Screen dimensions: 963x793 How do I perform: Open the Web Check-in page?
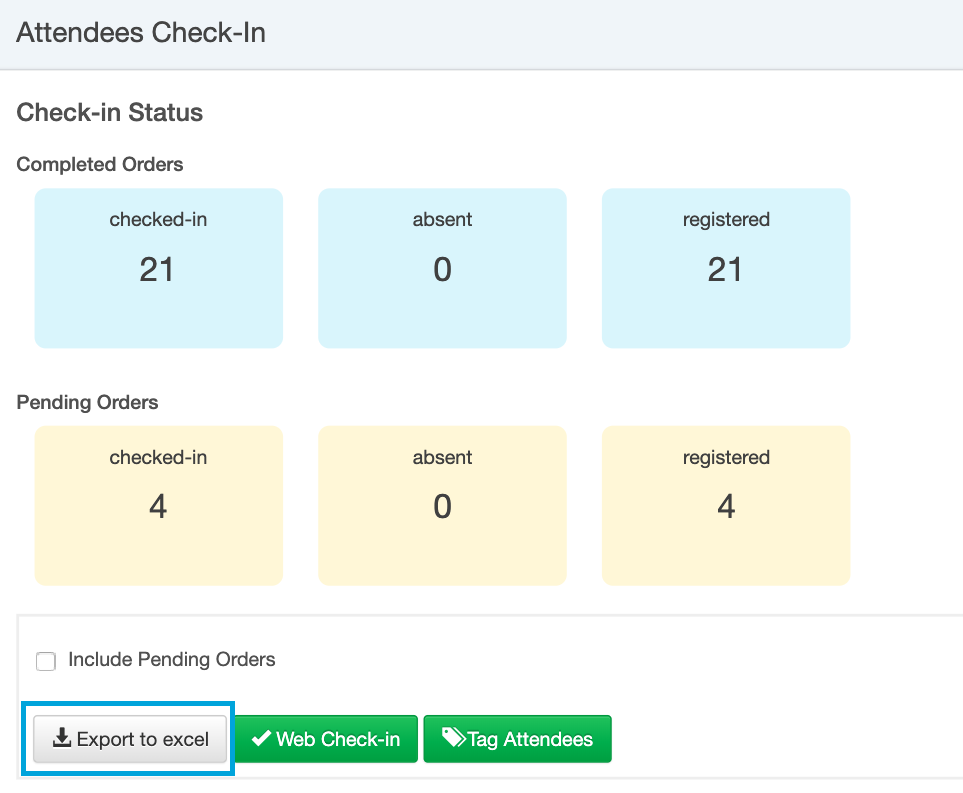pos(326,739)
